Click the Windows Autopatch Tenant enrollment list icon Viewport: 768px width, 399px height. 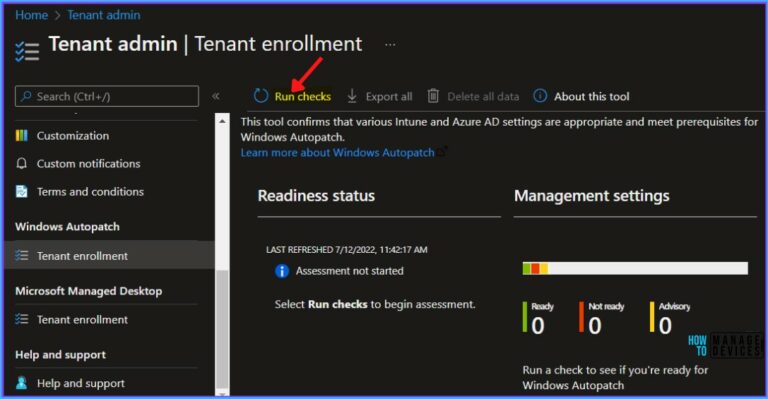click(x=22, y=256)
